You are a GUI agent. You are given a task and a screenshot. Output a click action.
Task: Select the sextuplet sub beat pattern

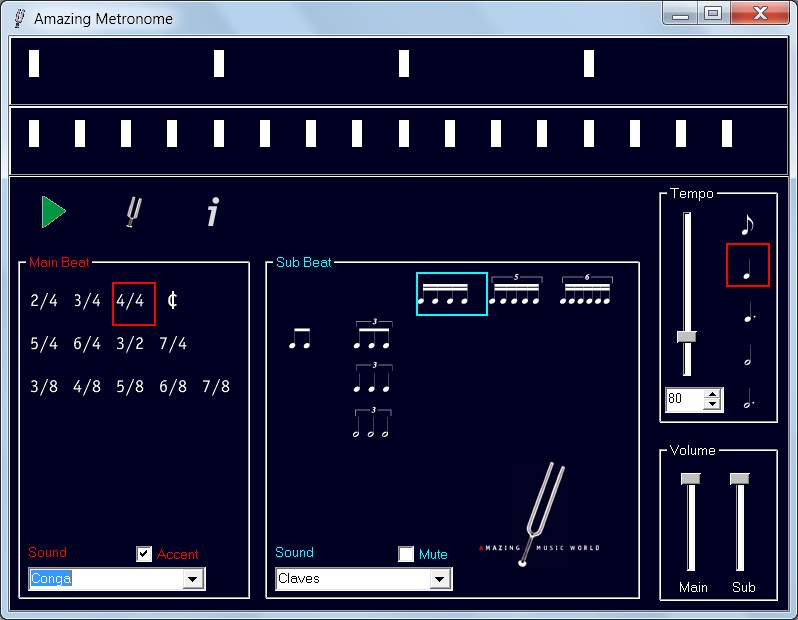click(x=586, y=292)
